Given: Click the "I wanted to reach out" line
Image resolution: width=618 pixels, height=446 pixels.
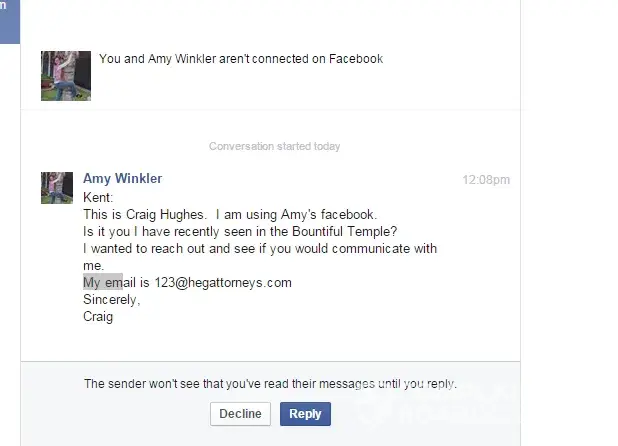Looking at the screenshot, I should pos(260,249).
